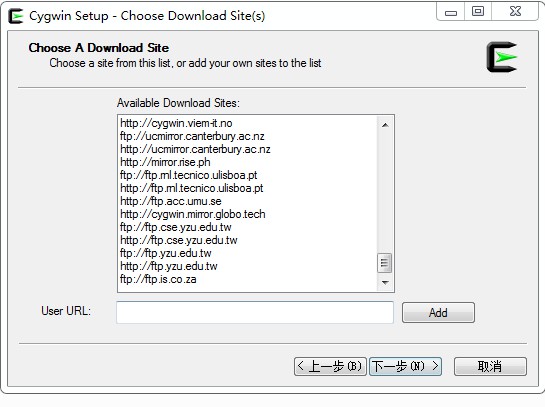Click the large Cygwin logo in header

click(502, 57)
